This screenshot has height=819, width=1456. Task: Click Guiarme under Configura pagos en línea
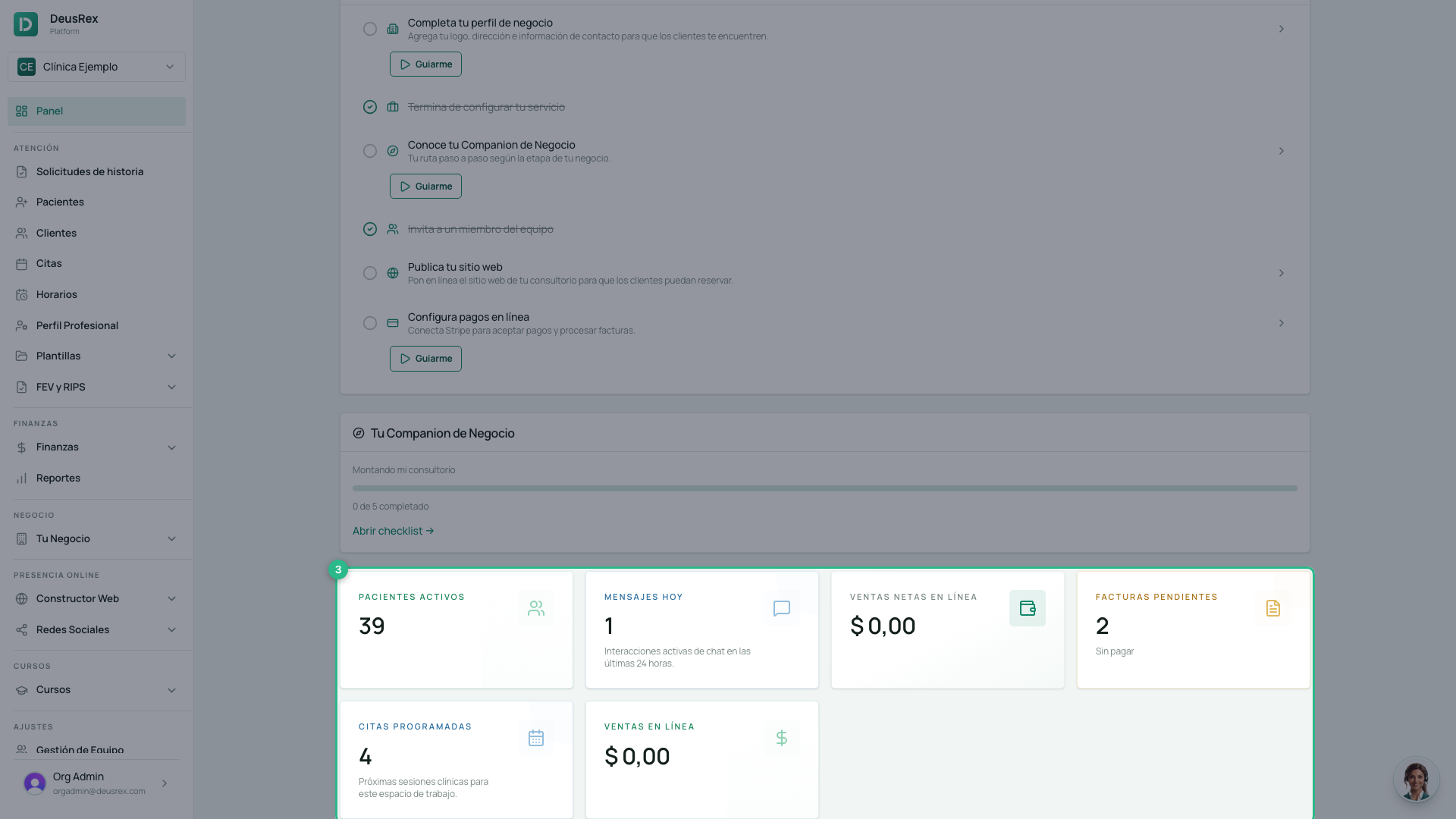pyautogui.click(x=425, y=359)
